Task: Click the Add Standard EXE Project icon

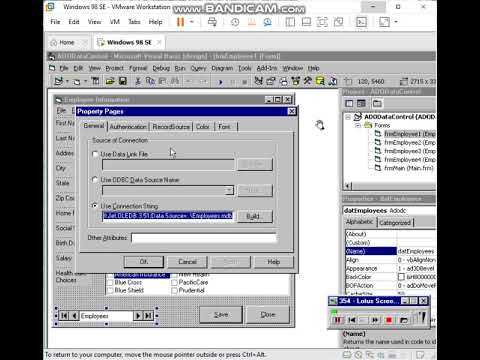Action: (x=59, y=81)
